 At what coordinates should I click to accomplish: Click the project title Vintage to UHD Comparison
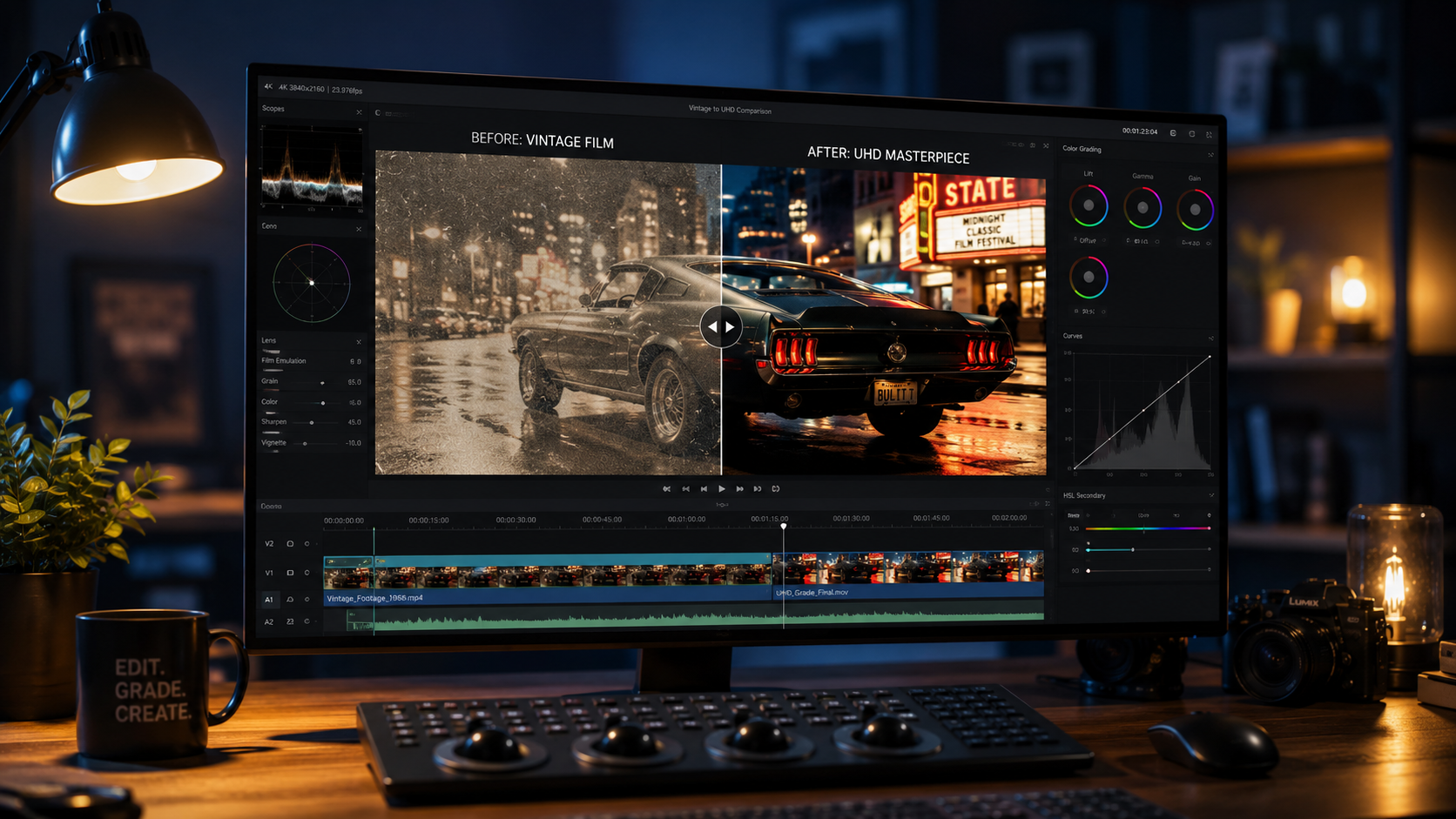(730, 110)
